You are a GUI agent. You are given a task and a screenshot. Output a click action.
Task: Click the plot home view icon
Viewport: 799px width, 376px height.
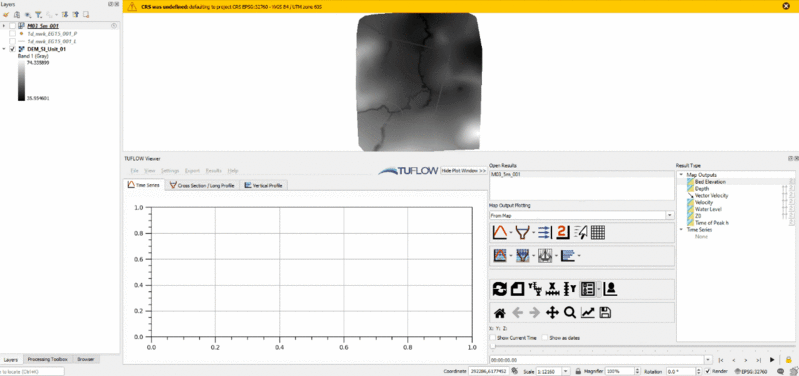[499, 312]
